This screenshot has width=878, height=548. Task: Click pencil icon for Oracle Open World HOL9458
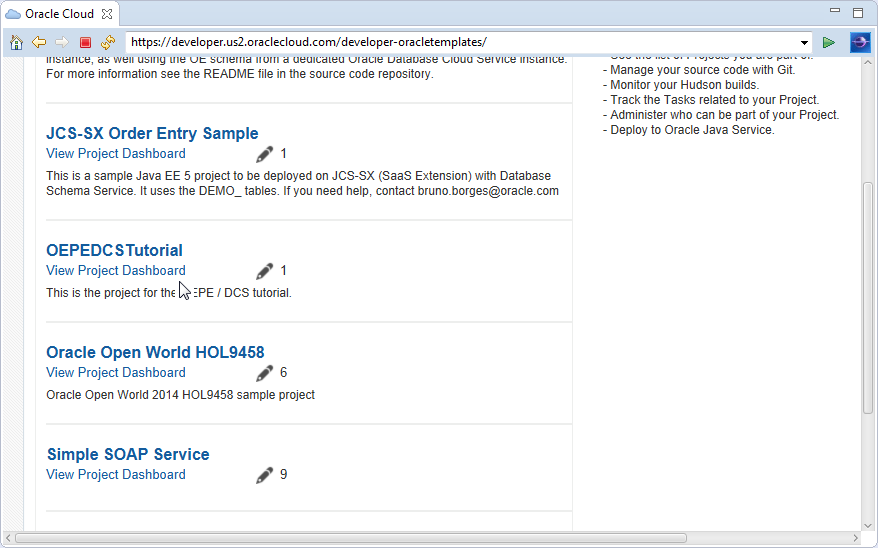click(x=264, y=373)
